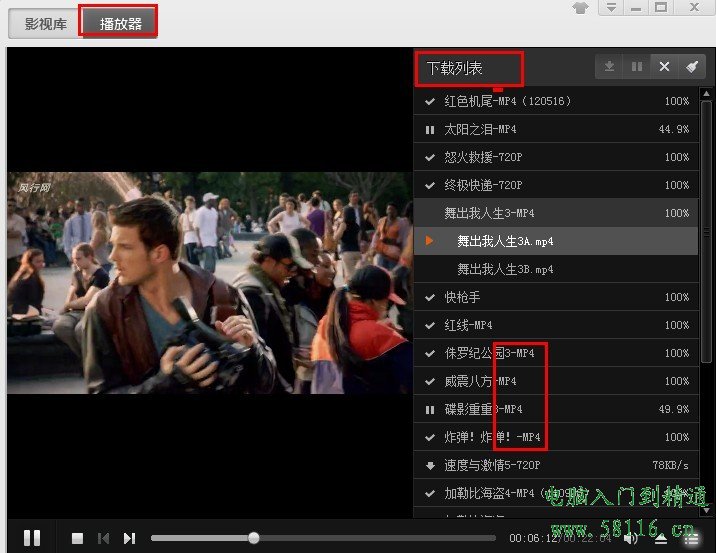This screenshot has height=553, width=716.
Task: Go to previous video
Action: 103,538
